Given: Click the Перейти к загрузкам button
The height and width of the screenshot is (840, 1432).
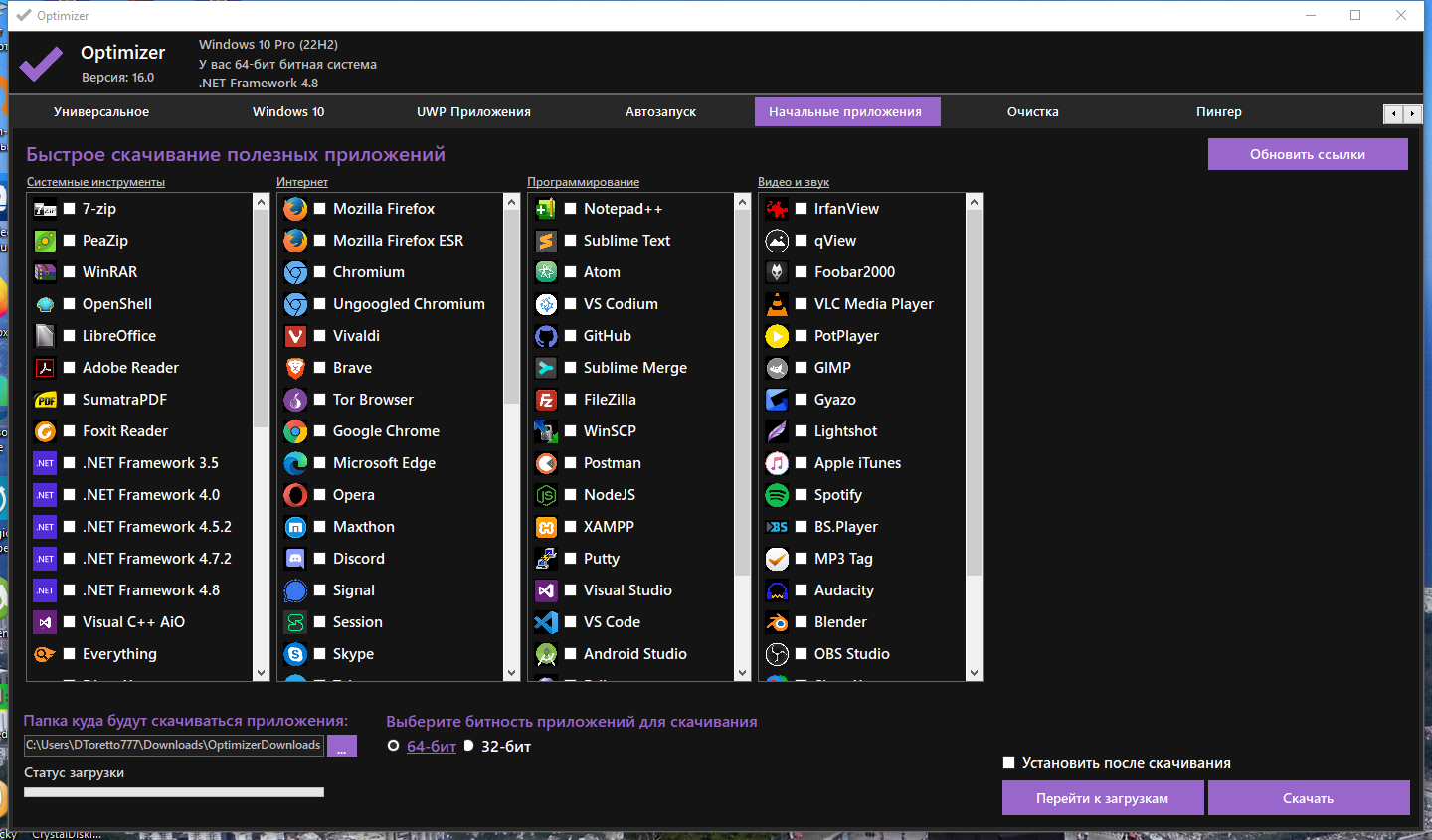Looking at the screenshot, I should (1103, 798).
